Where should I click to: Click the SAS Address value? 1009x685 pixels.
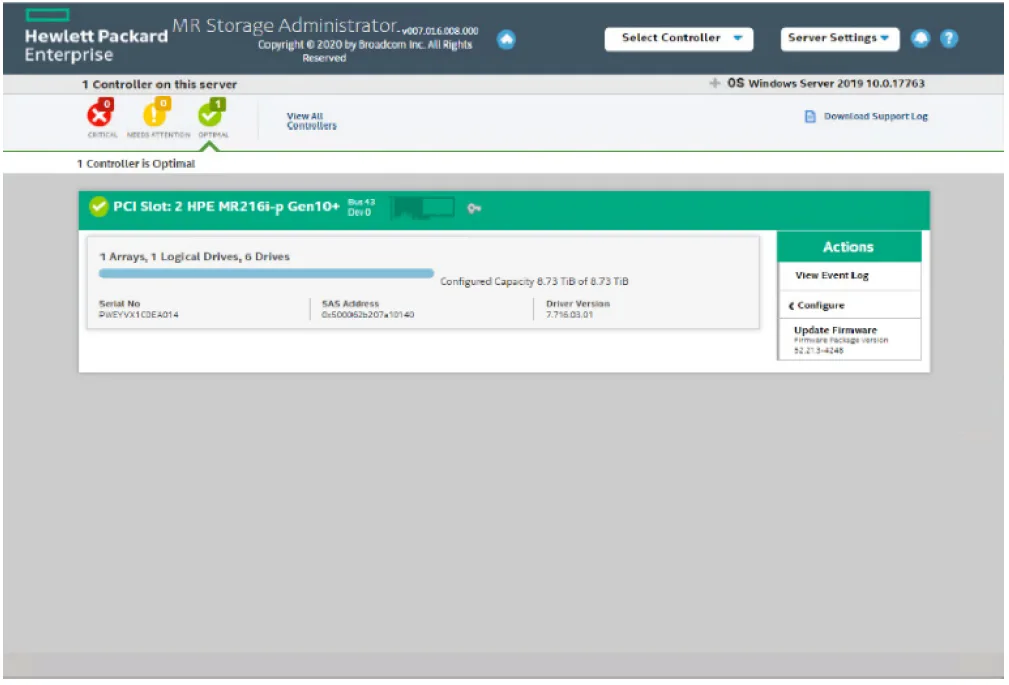[368, 315]
